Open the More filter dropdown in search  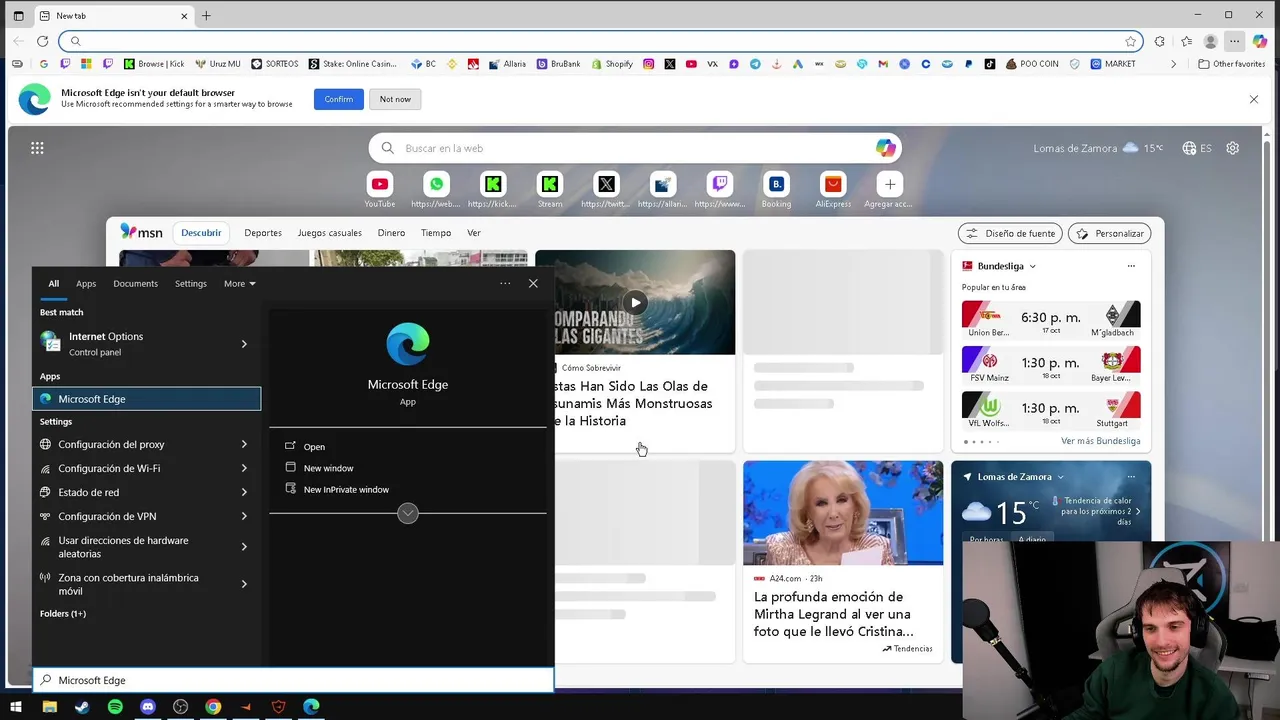pos(240,284)
